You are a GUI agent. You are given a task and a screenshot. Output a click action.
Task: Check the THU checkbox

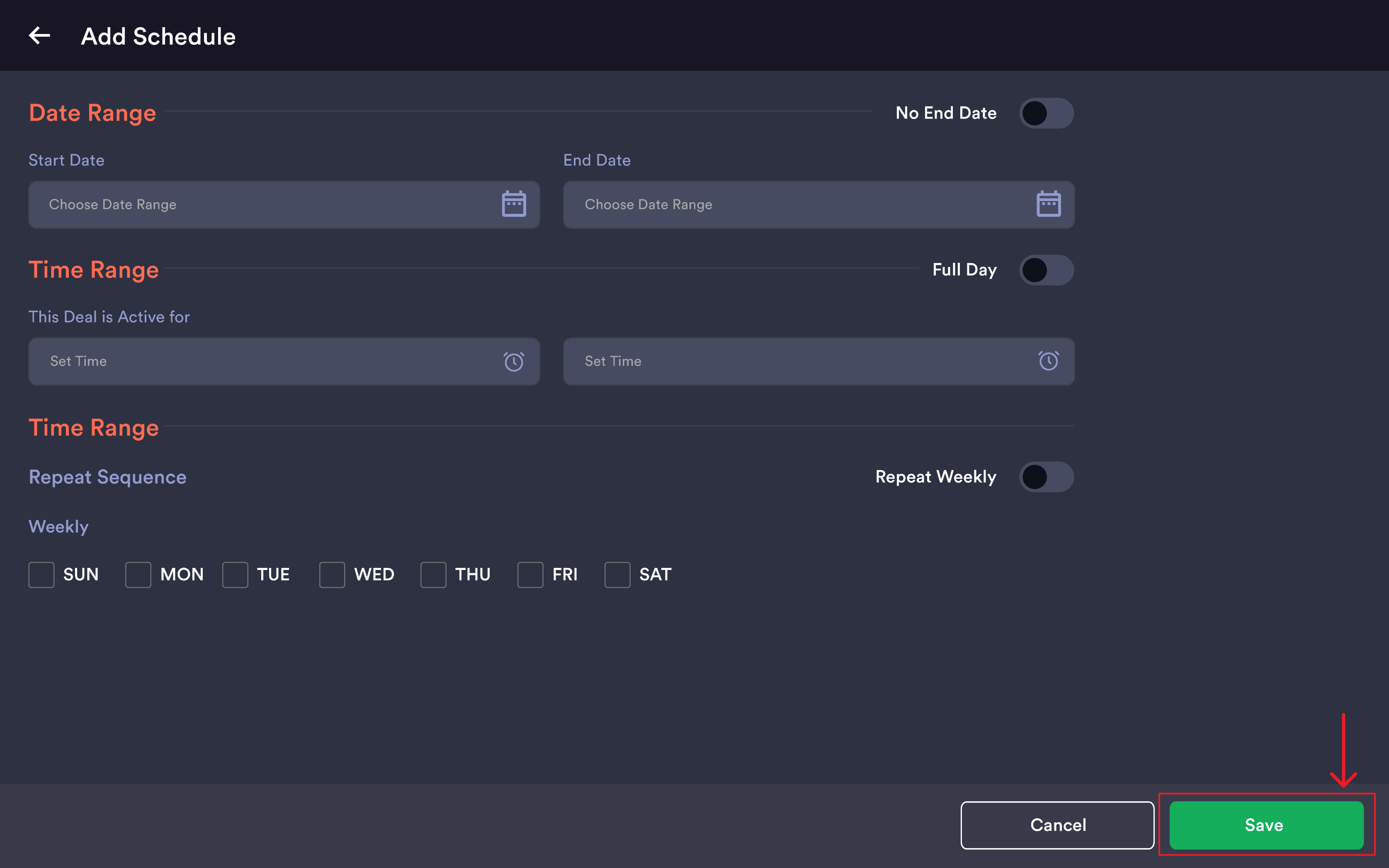[434, 575]
